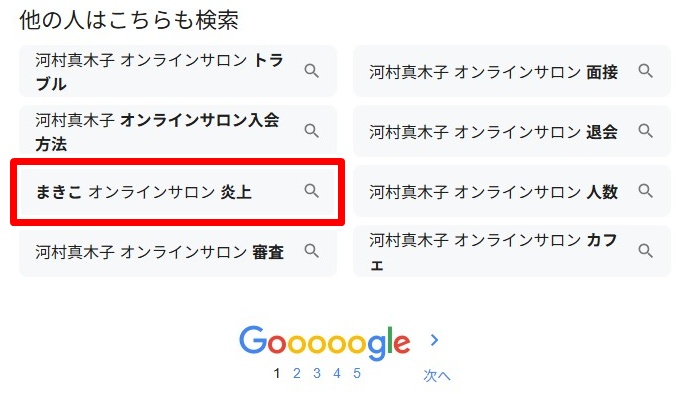The height and width of the screenshot is (400, 692).
Task: Click search icon beside 審査 suggestion
Action: 311,251
